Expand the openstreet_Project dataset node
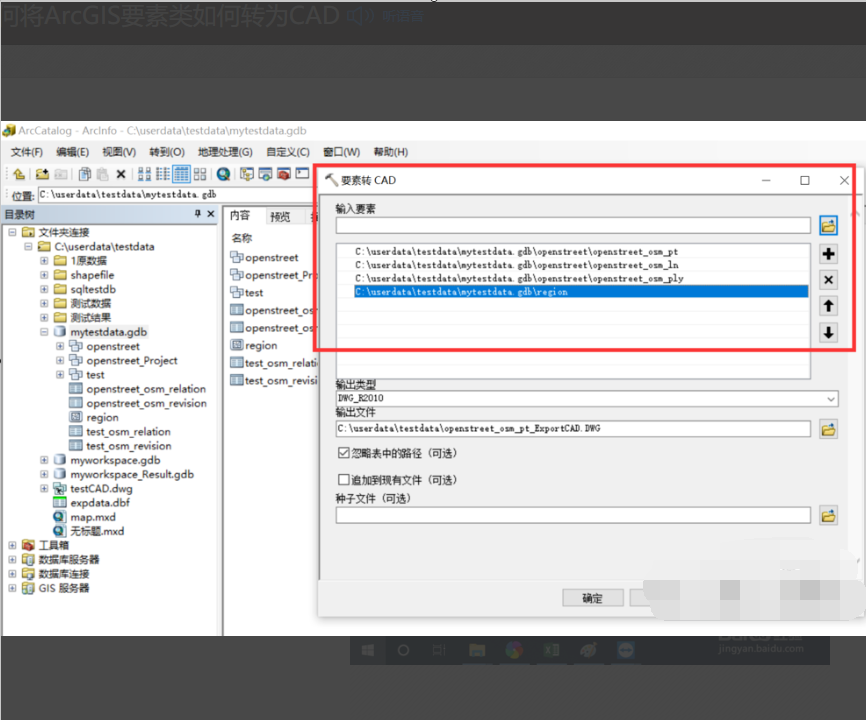This screenshot has width=866, height=720. pos(60,360)
